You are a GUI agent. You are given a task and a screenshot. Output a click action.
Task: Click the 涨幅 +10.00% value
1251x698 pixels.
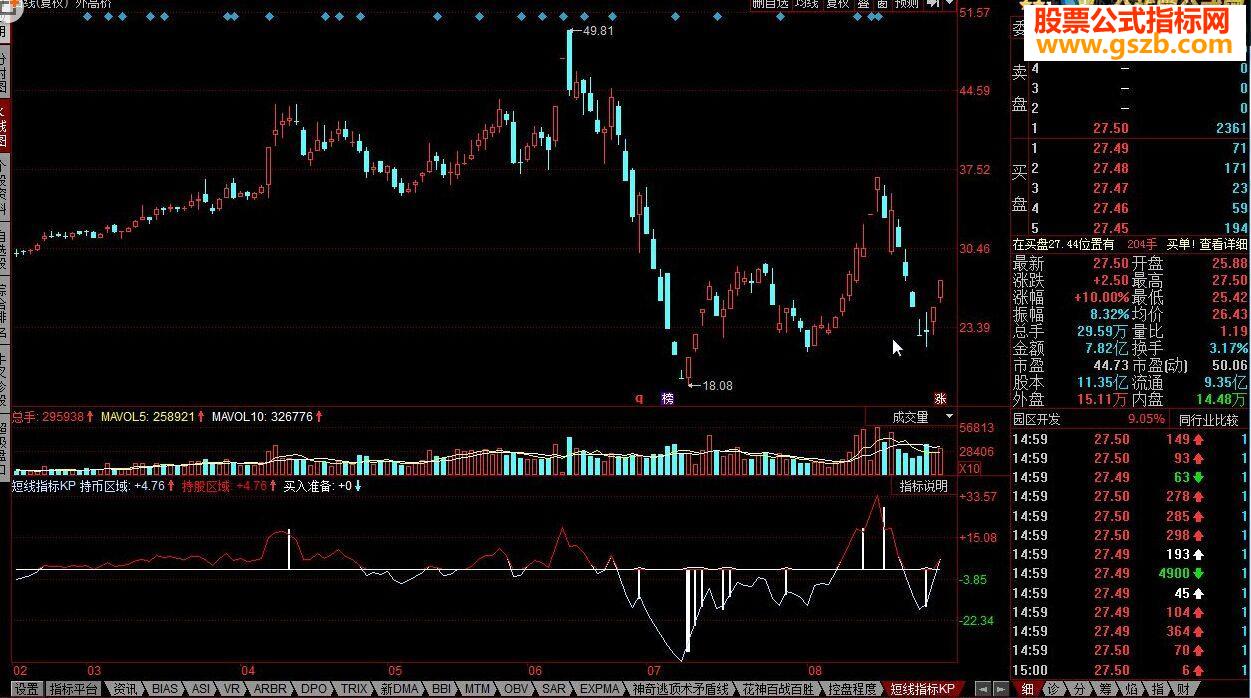coord(1100,298)
